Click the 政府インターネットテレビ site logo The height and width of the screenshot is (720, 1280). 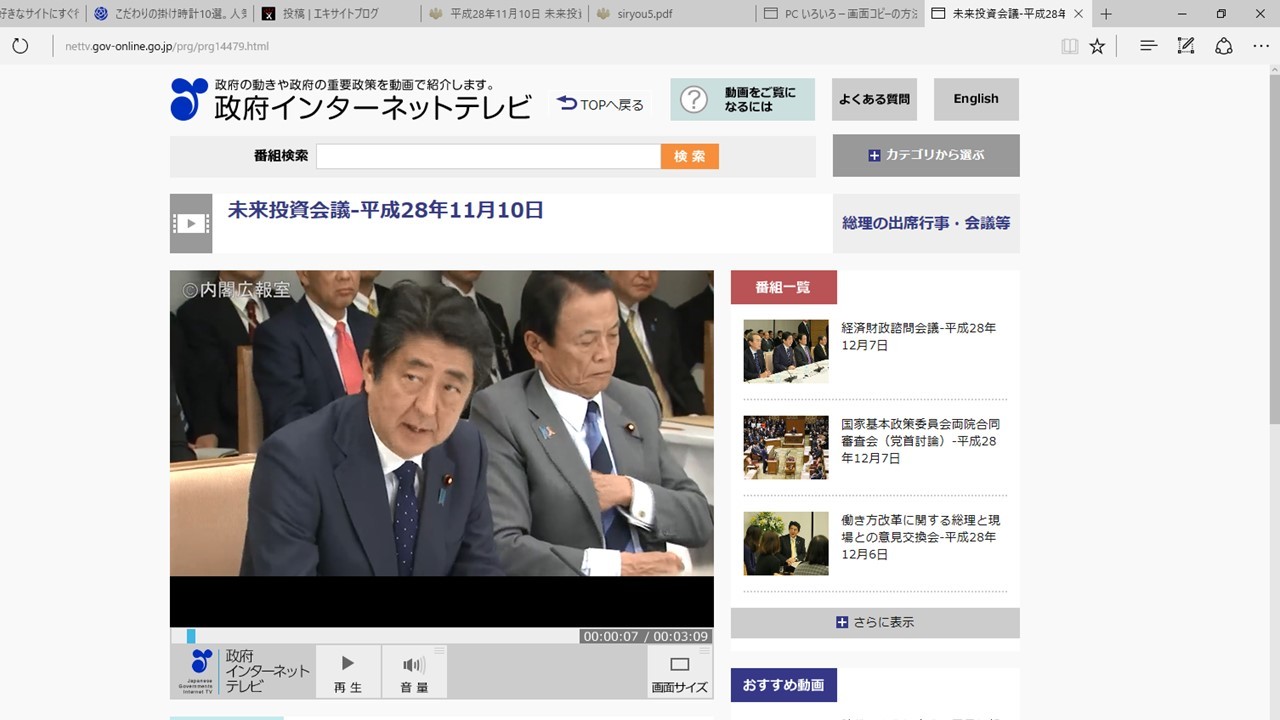point(351,99)
